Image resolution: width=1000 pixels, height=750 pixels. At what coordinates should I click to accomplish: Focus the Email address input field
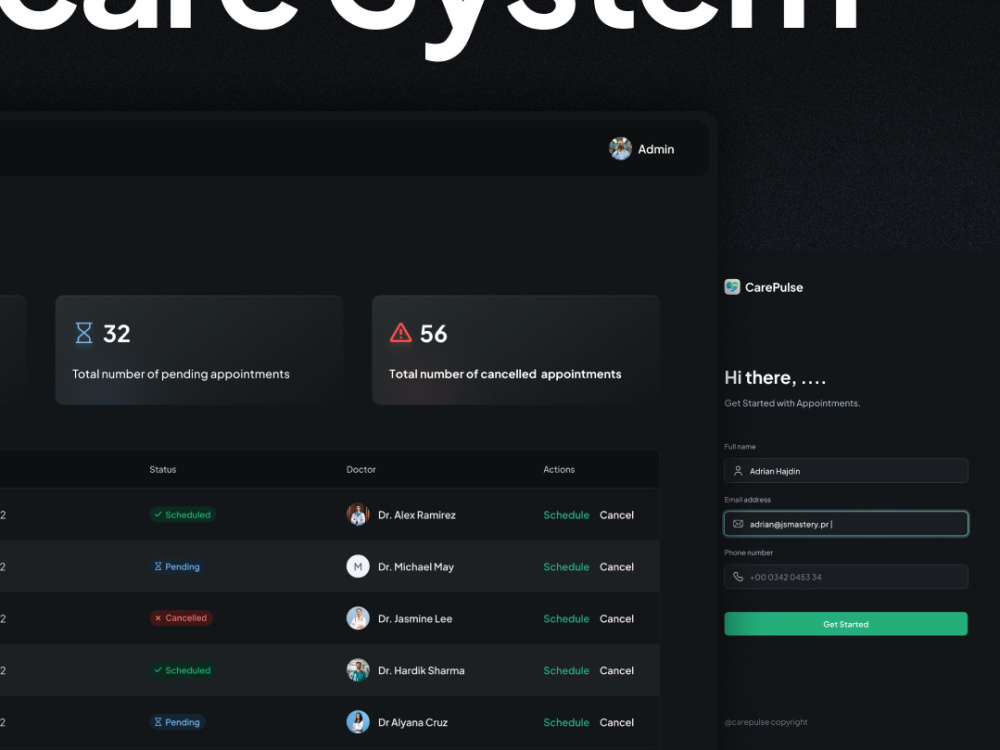click(x=846, y=524)
